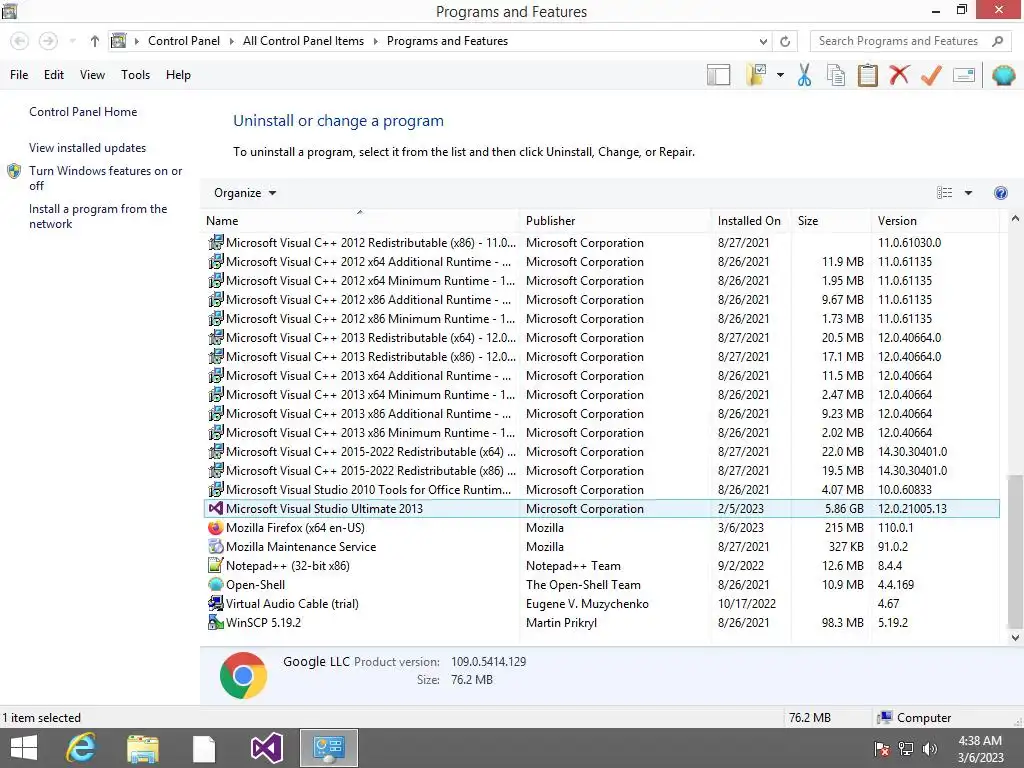Open the address bar history dropdown
Screen dimensions: 1024x768
coord(763,41)
